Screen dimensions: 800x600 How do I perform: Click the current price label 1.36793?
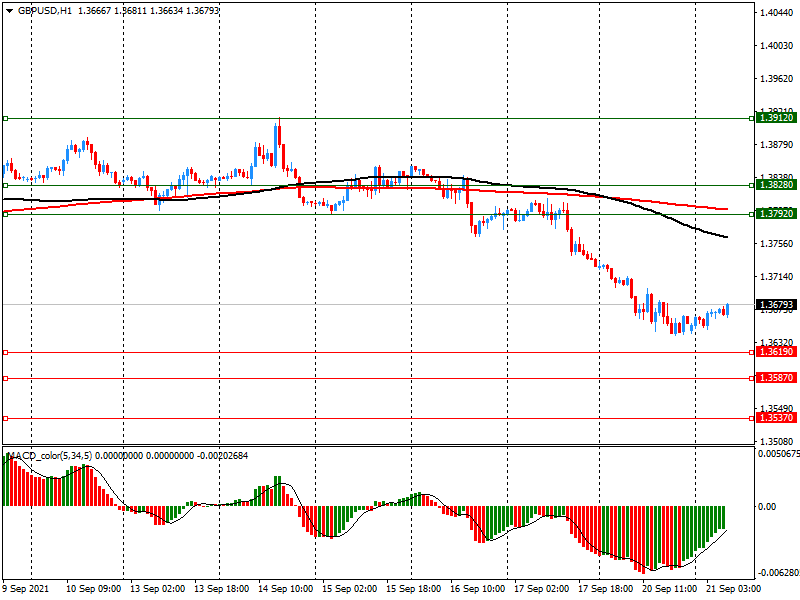coord(776,305)
